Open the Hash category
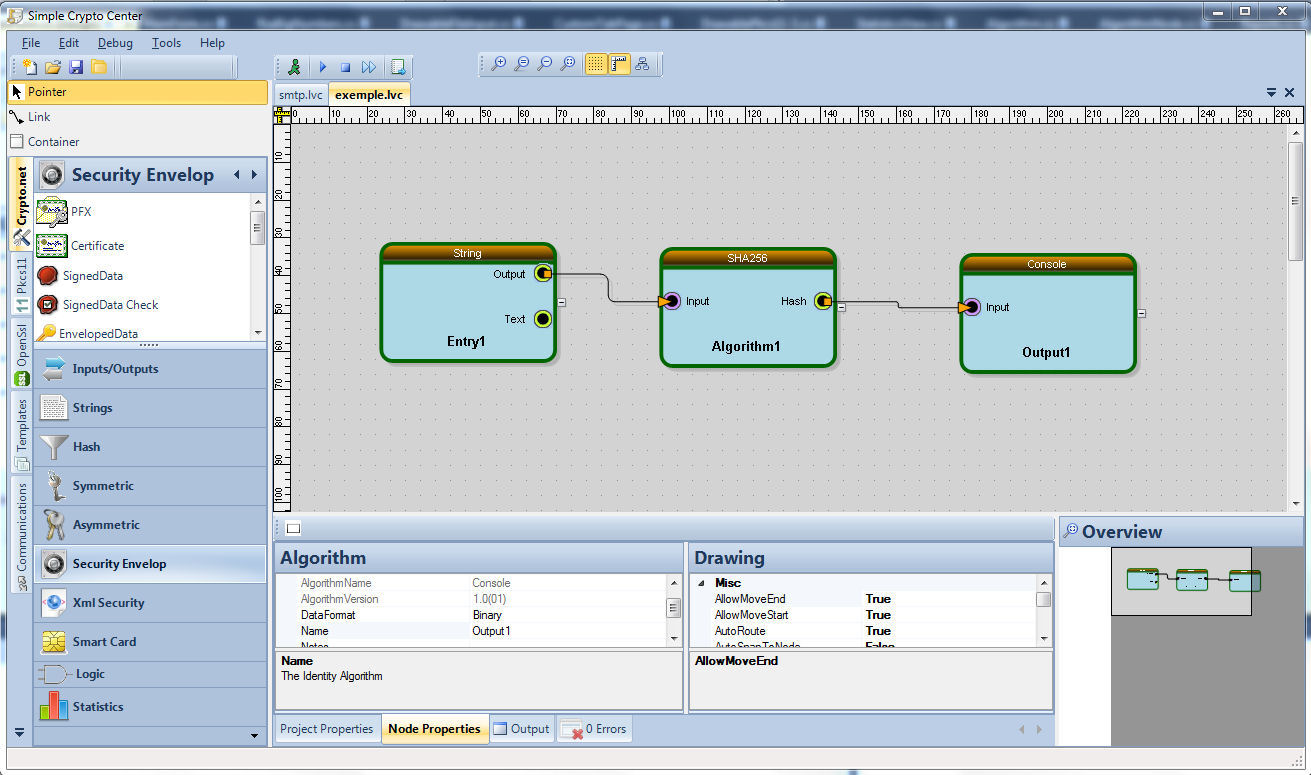The image size is (1311, 775). click(x=150, y=447)
